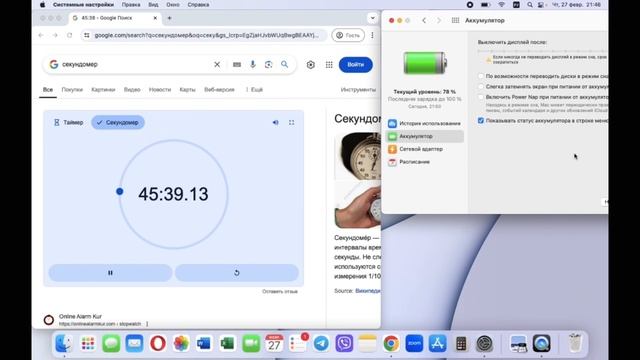
Task: Open Opera from the Dock
Action: pos(158,343)
